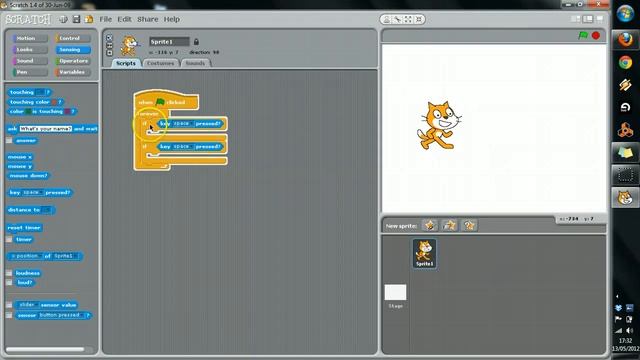Open the touching block target dropdown

click(x=40, y=92)
